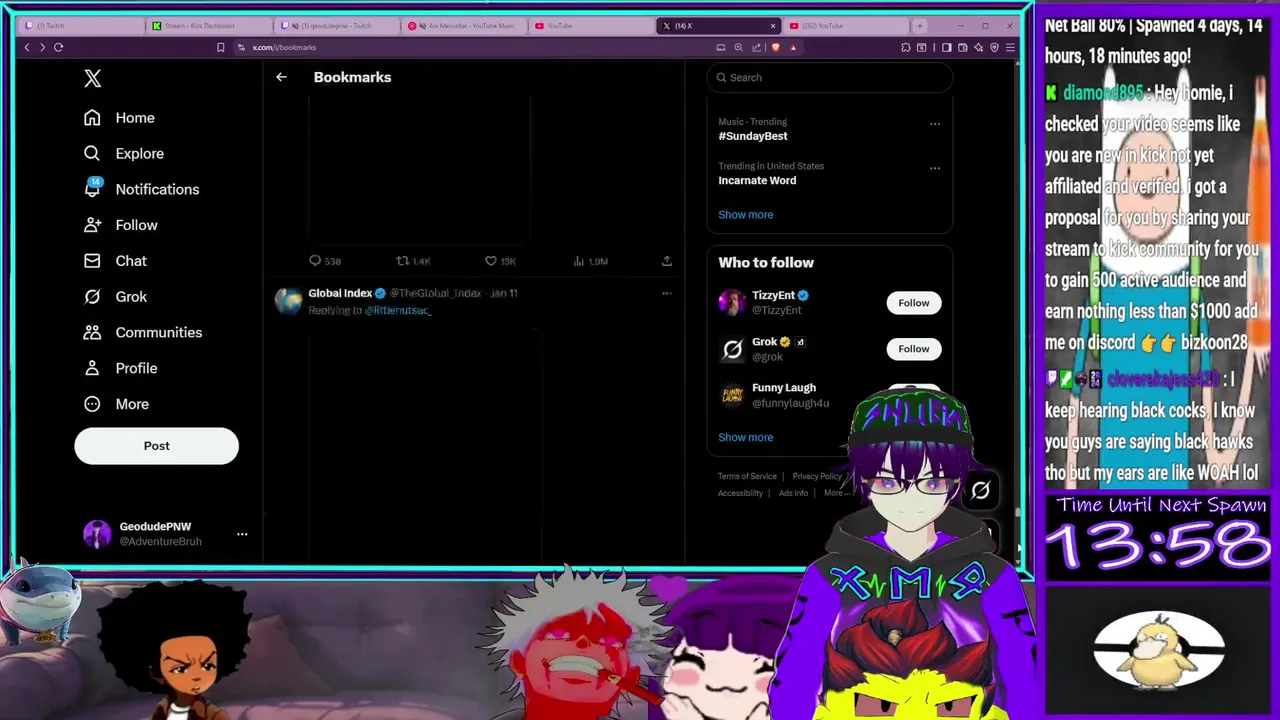Toggle browser sidebar panel
Screen dimensions: 1280x720
tap(946, 47)
